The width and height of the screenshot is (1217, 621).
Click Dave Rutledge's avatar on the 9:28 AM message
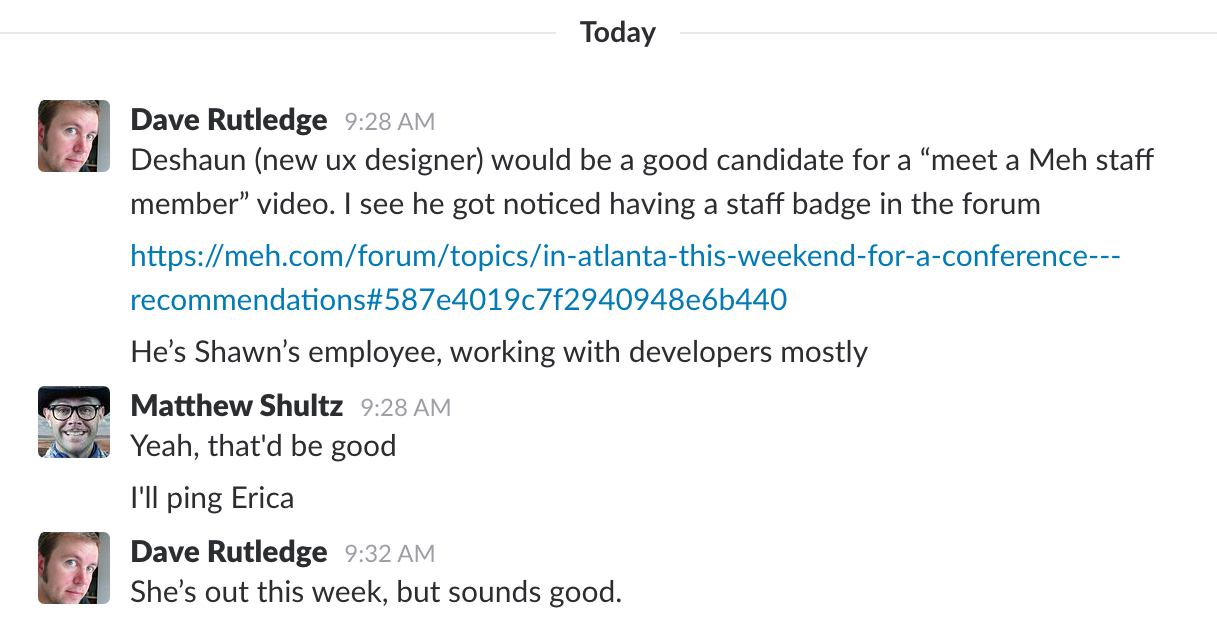74,136
